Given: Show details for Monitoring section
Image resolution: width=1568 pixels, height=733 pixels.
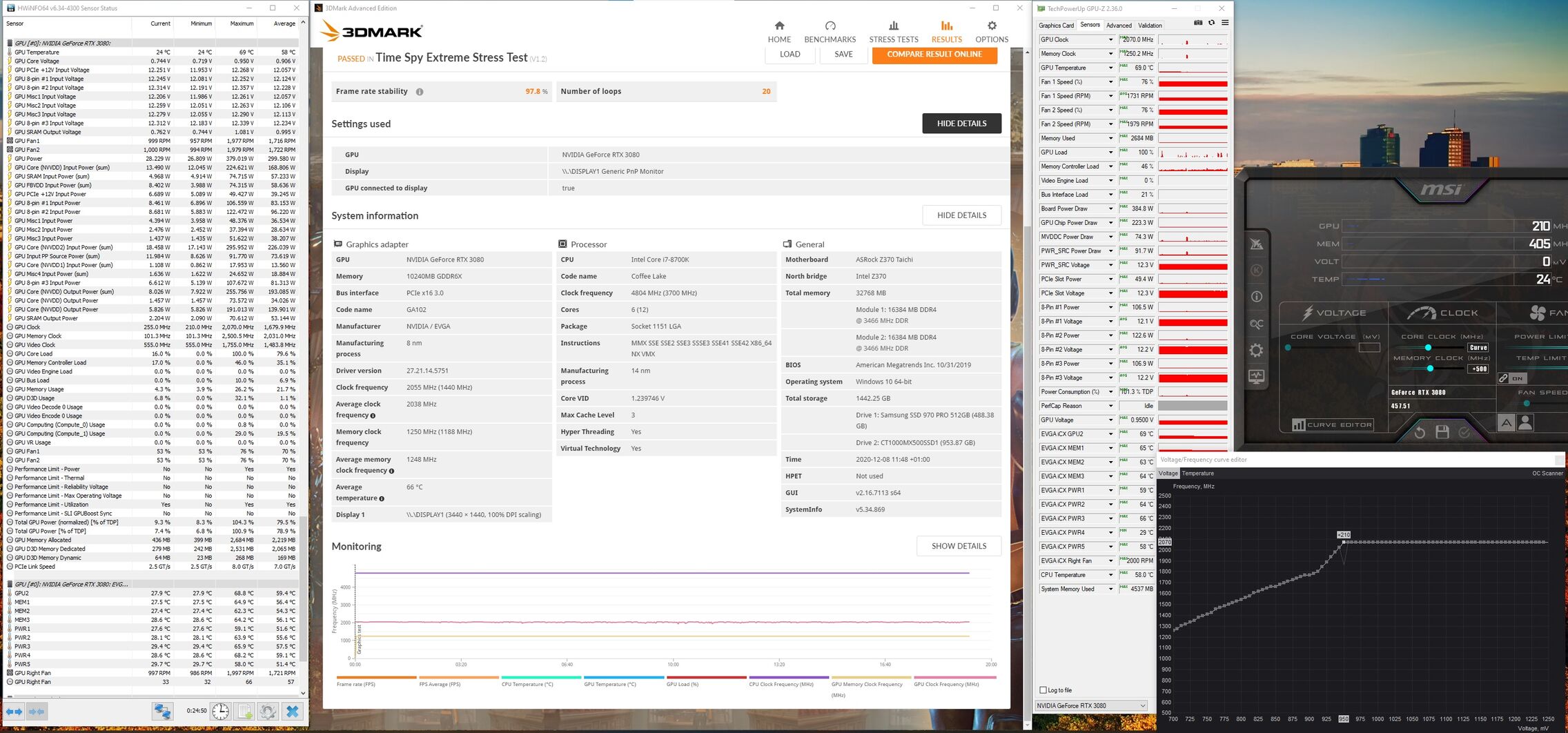Looking at the screenshot, I should click(x=959, y=546).
